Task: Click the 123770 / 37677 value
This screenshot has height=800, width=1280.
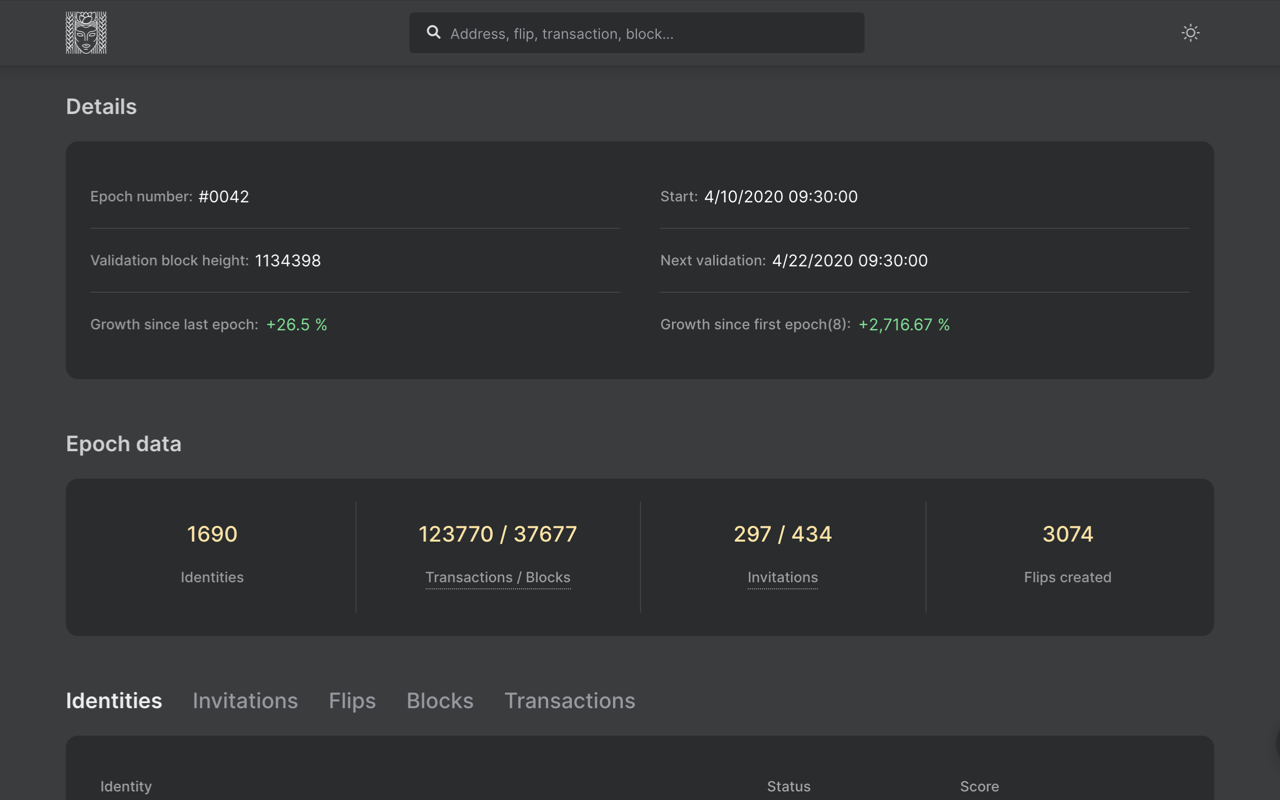Action: point(498,534)
